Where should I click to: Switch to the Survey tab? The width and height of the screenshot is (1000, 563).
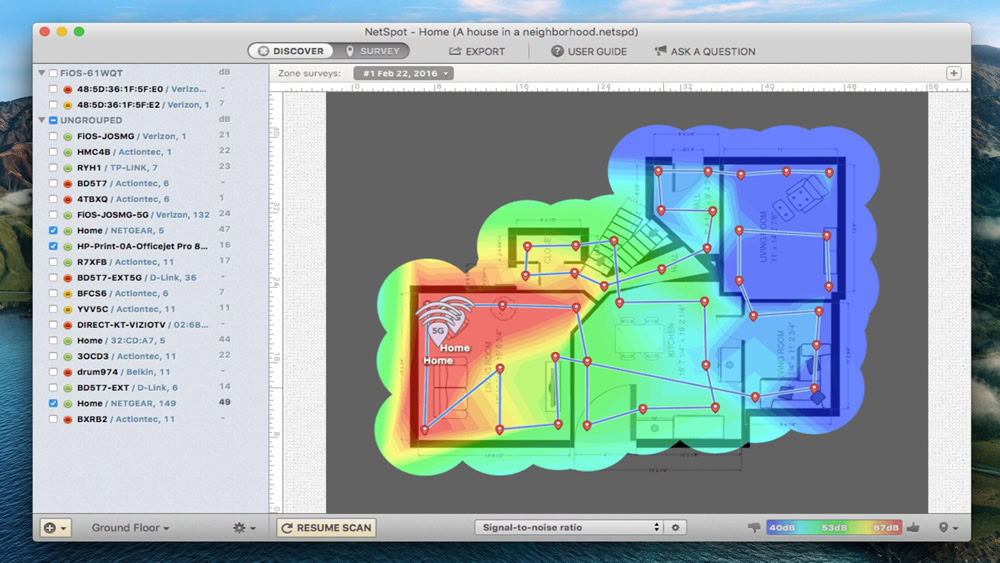(x=372, y=51)
